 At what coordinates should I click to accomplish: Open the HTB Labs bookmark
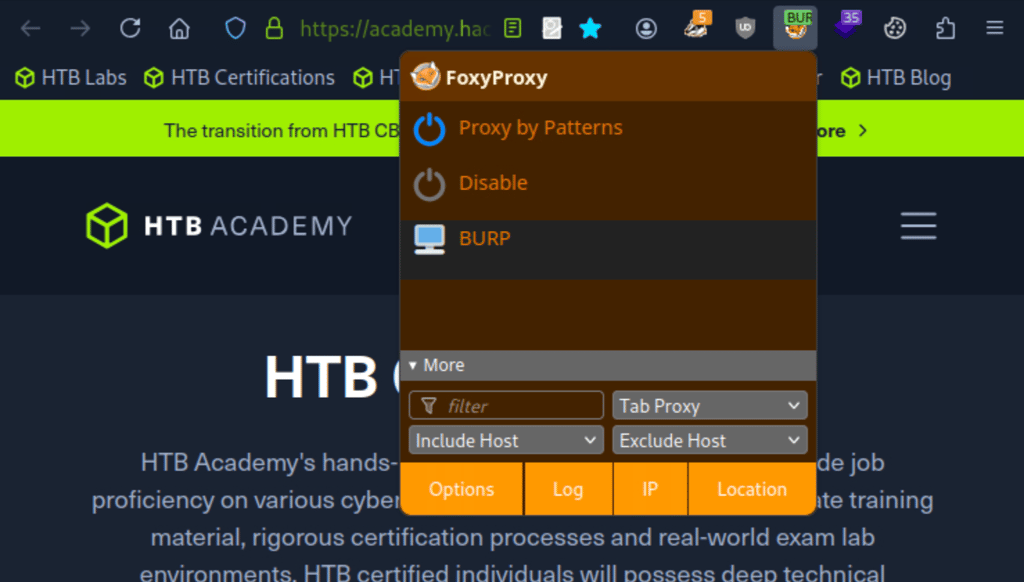(71, 78)
